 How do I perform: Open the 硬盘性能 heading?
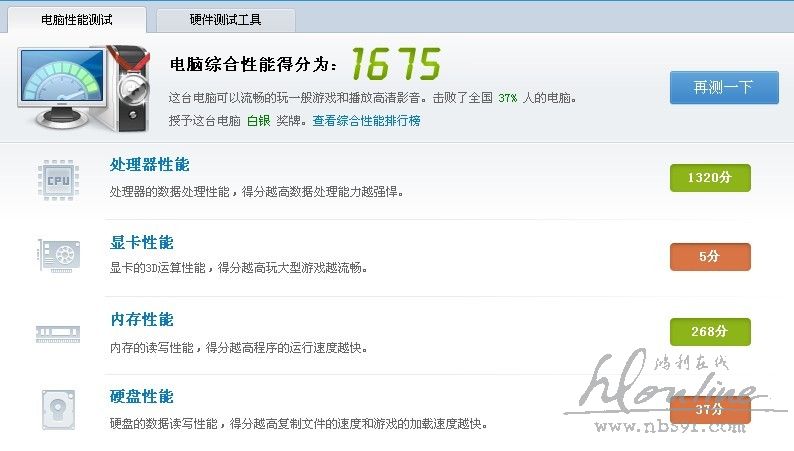tap(142, 396)
